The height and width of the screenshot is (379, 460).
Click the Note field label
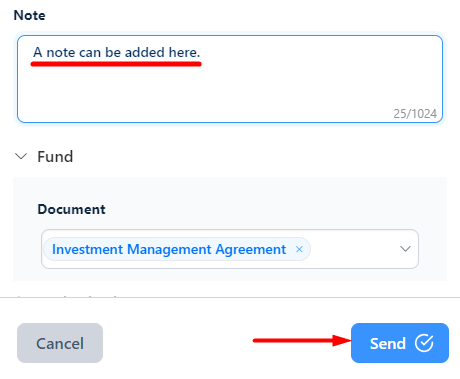29,15
